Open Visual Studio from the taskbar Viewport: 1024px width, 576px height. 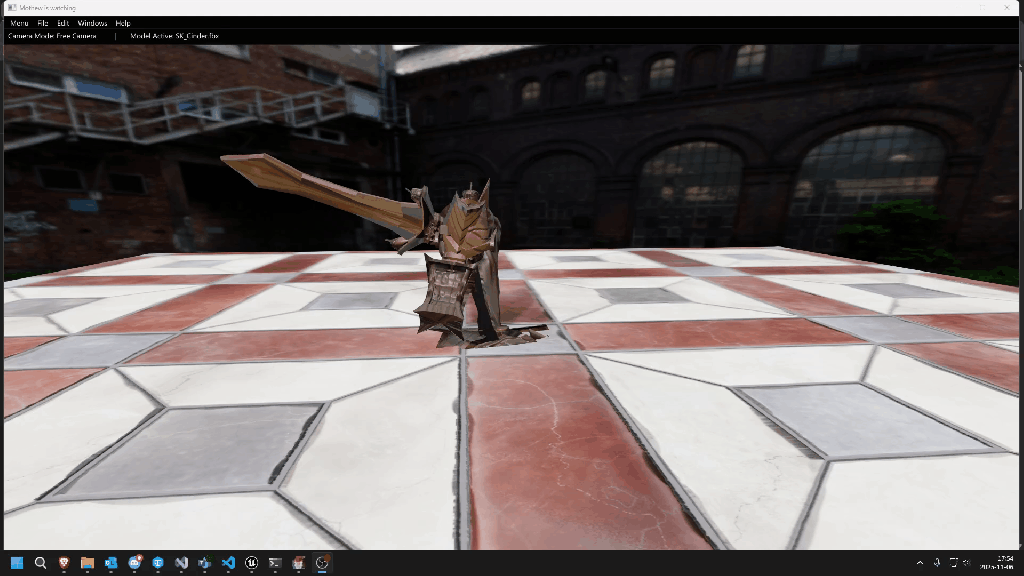pos(181,563)
